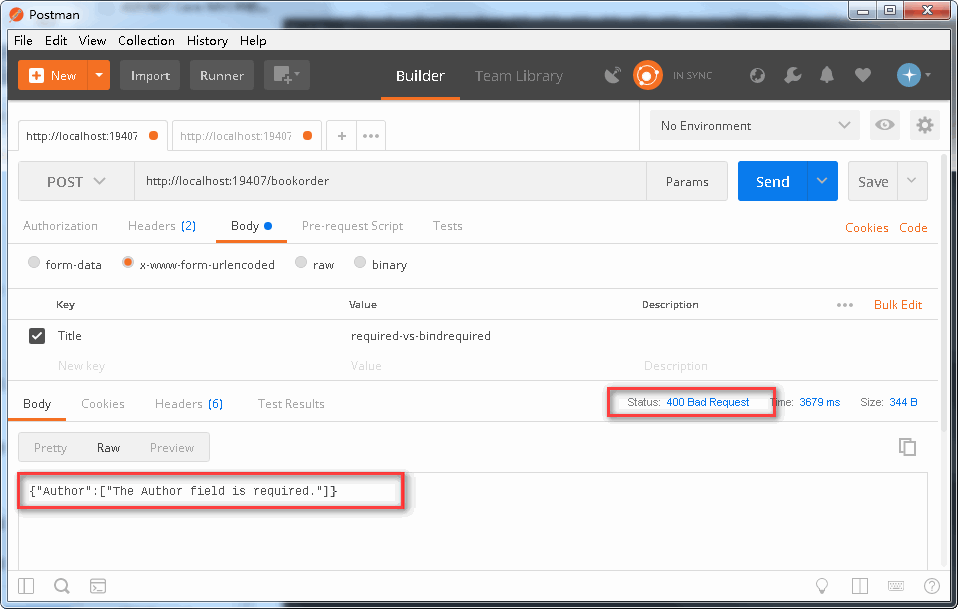
Task: Uncheck the Title key checkbox
Action: point(37,336)
